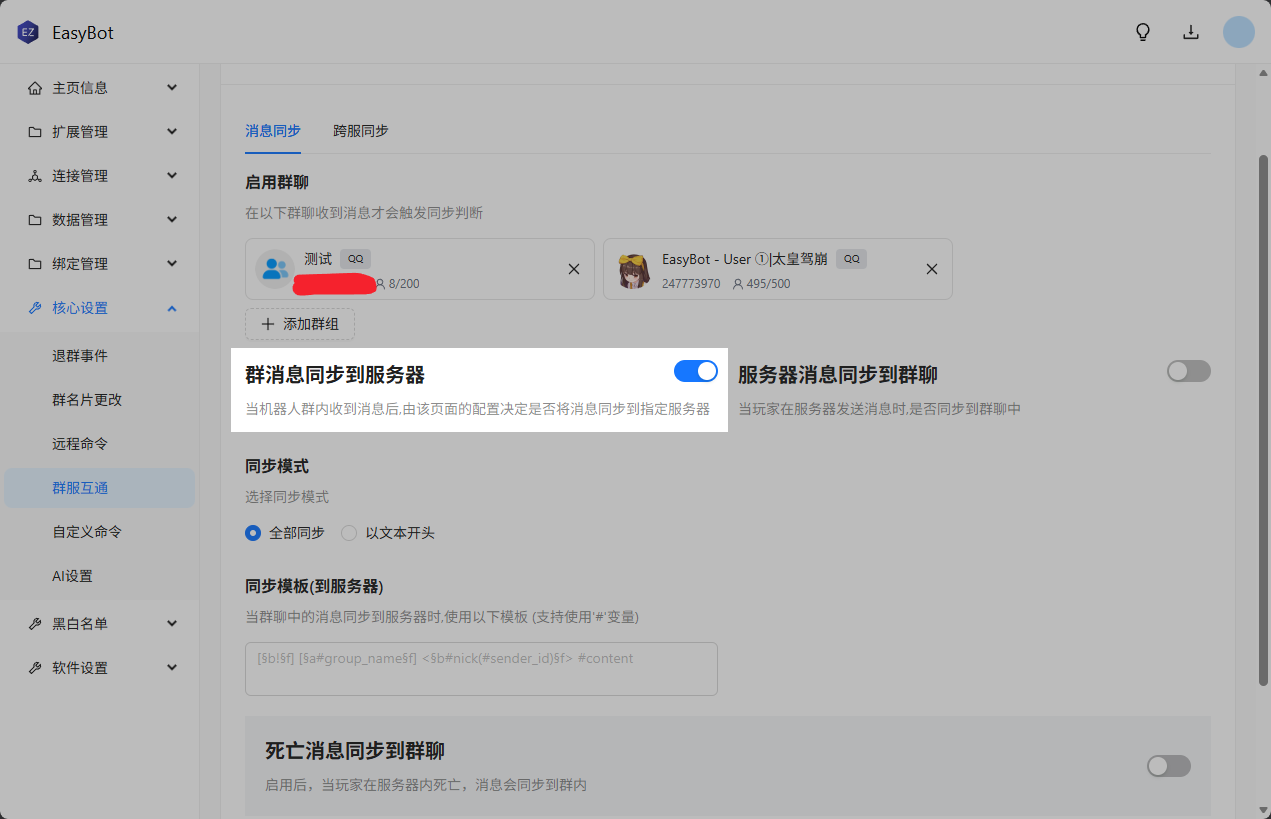Enable 服务器消息同步到群聊 toggle
Screen dimensions: 1271x819
click(1189, 371)
